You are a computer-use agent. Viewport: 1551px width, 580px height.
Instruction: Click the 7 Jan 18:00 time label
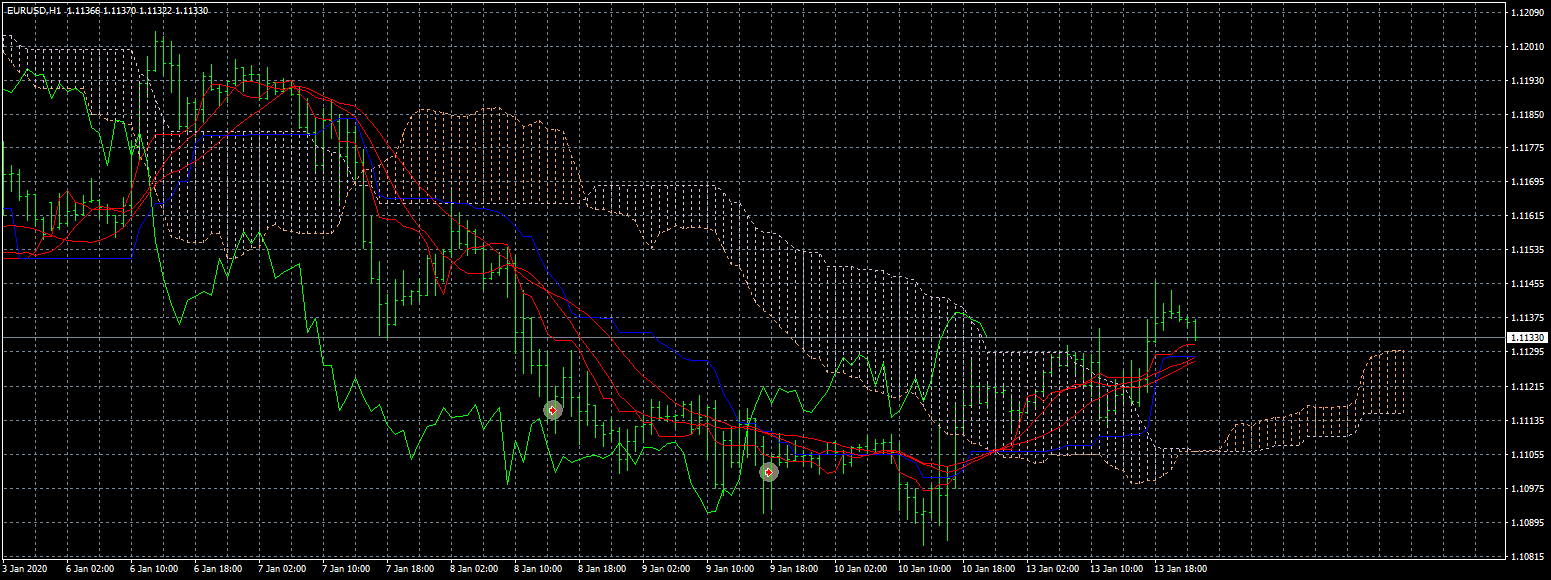click(410, 569)
